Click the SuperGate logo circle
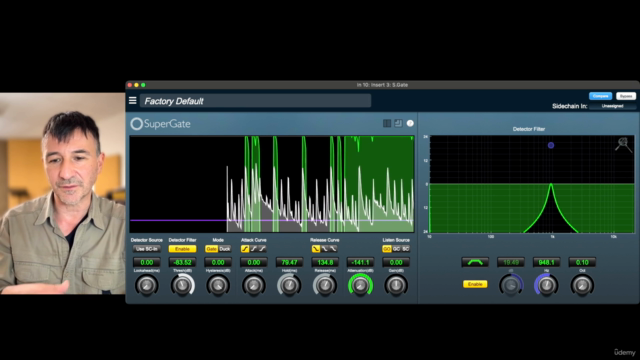Screen dimensions: 640x360 (136, 124)
